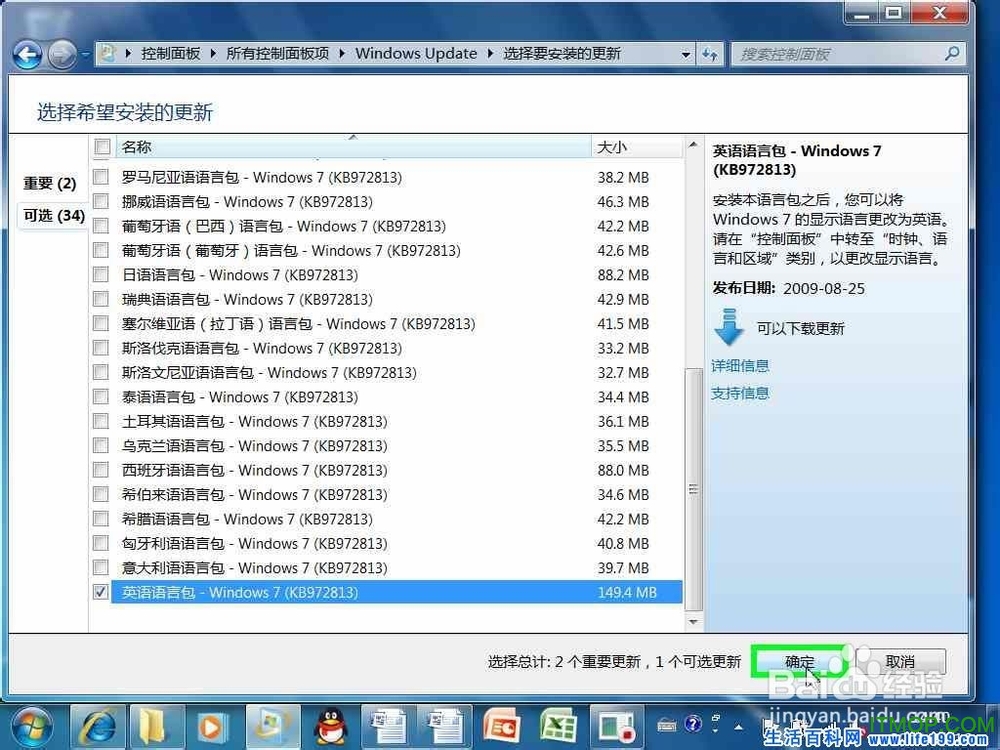This screenshot has height=750, width=1000.
Task: Open the recent pages dropdown arrow beside Forward
Action: coord(85,55)
